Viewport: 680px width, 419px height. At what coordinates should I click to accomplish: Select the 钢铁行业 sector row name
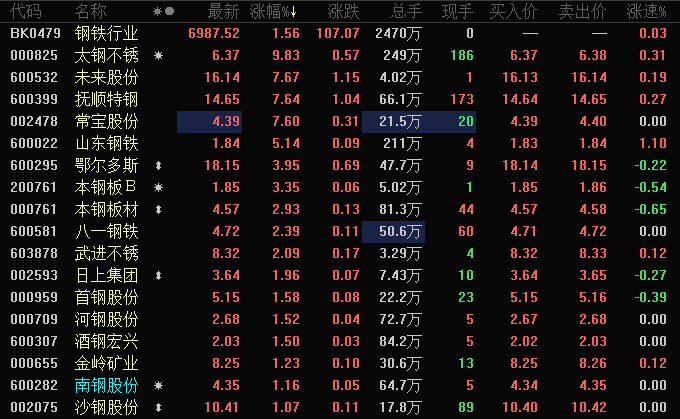[106, 33]
